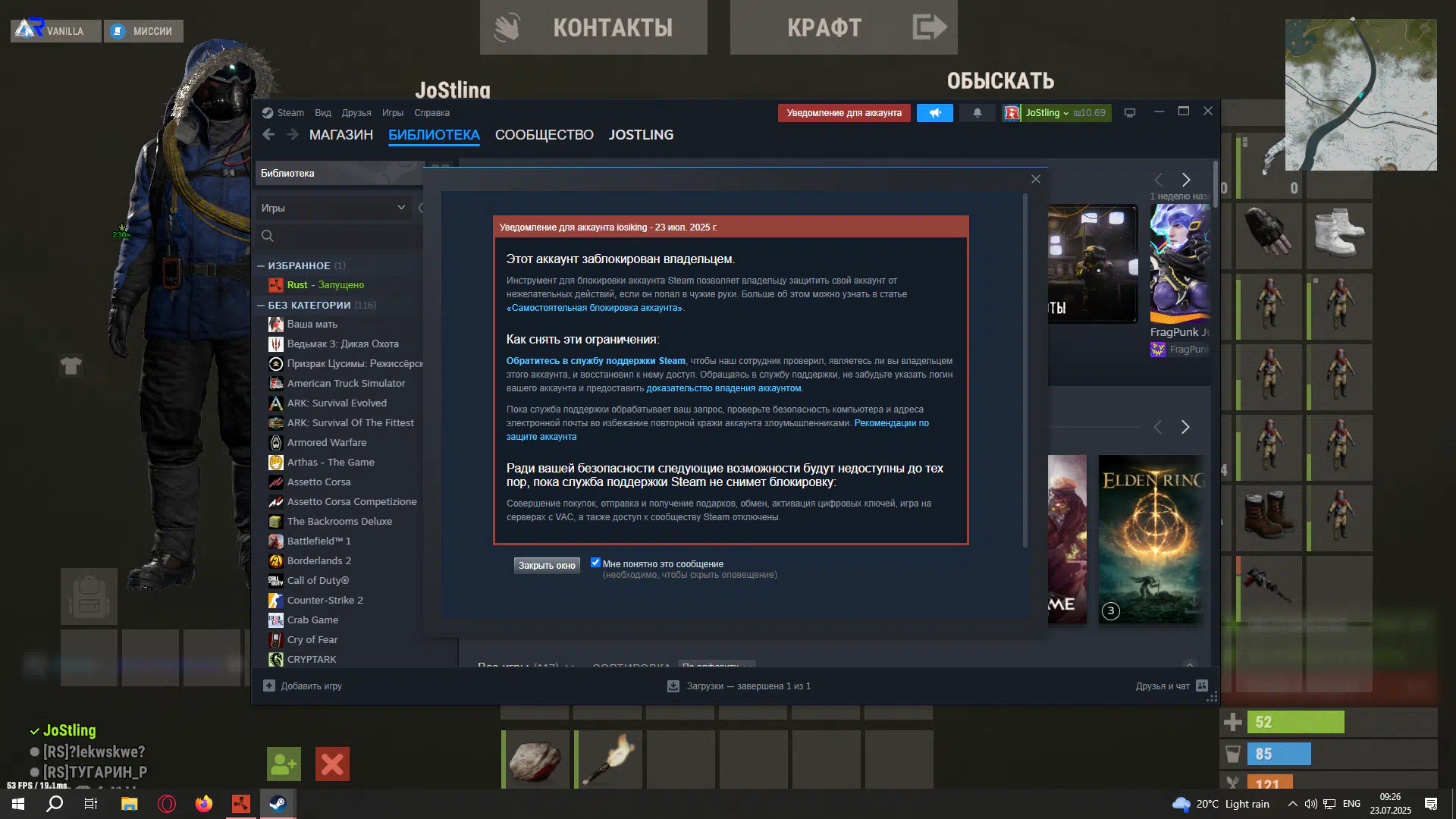Close the account notification dialog with X
This screenshot has width=1456, height=819.
pyautogui.click(x=1036, y=179)
